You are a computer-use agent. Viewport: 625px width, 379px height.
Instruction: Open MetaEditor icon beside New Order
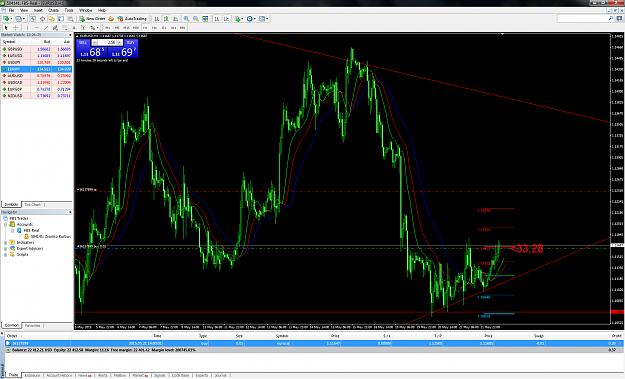[111, 19]
